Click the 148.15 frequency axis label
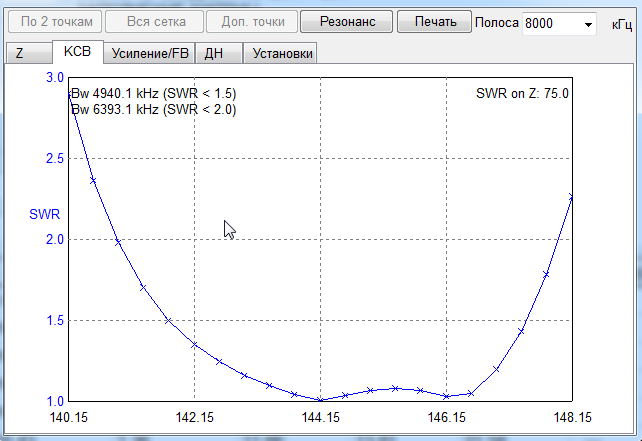 coord(572,418)
